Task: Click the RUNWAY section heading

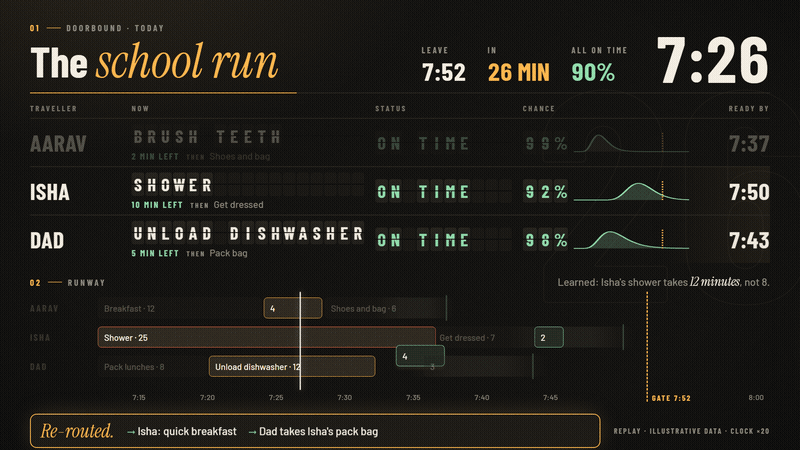Action: point(86,283)
